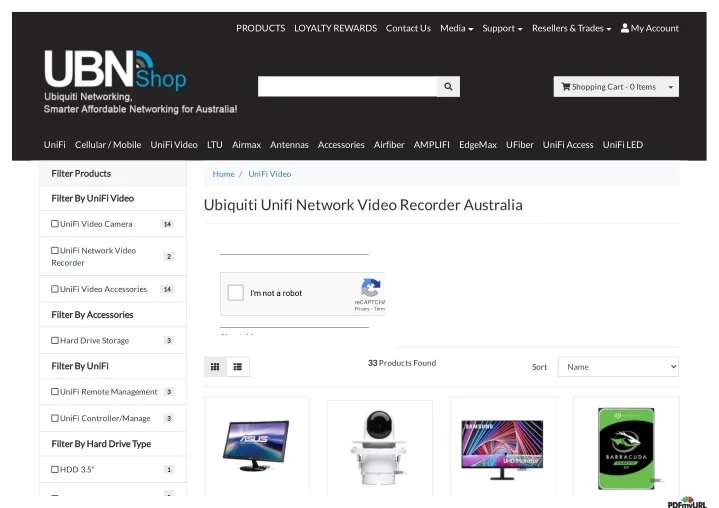The width and height of the screenshot is (719, 508).
Task: Click the Filter By UniFi heading
Action: 80,366
